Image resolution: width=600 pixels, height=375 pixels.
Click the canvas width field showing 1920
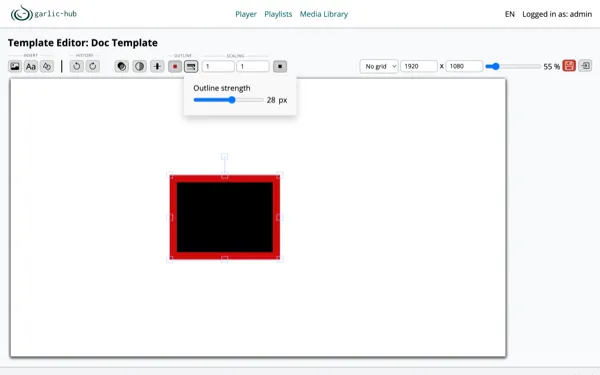pyautogui.click(x=419, y=66)
